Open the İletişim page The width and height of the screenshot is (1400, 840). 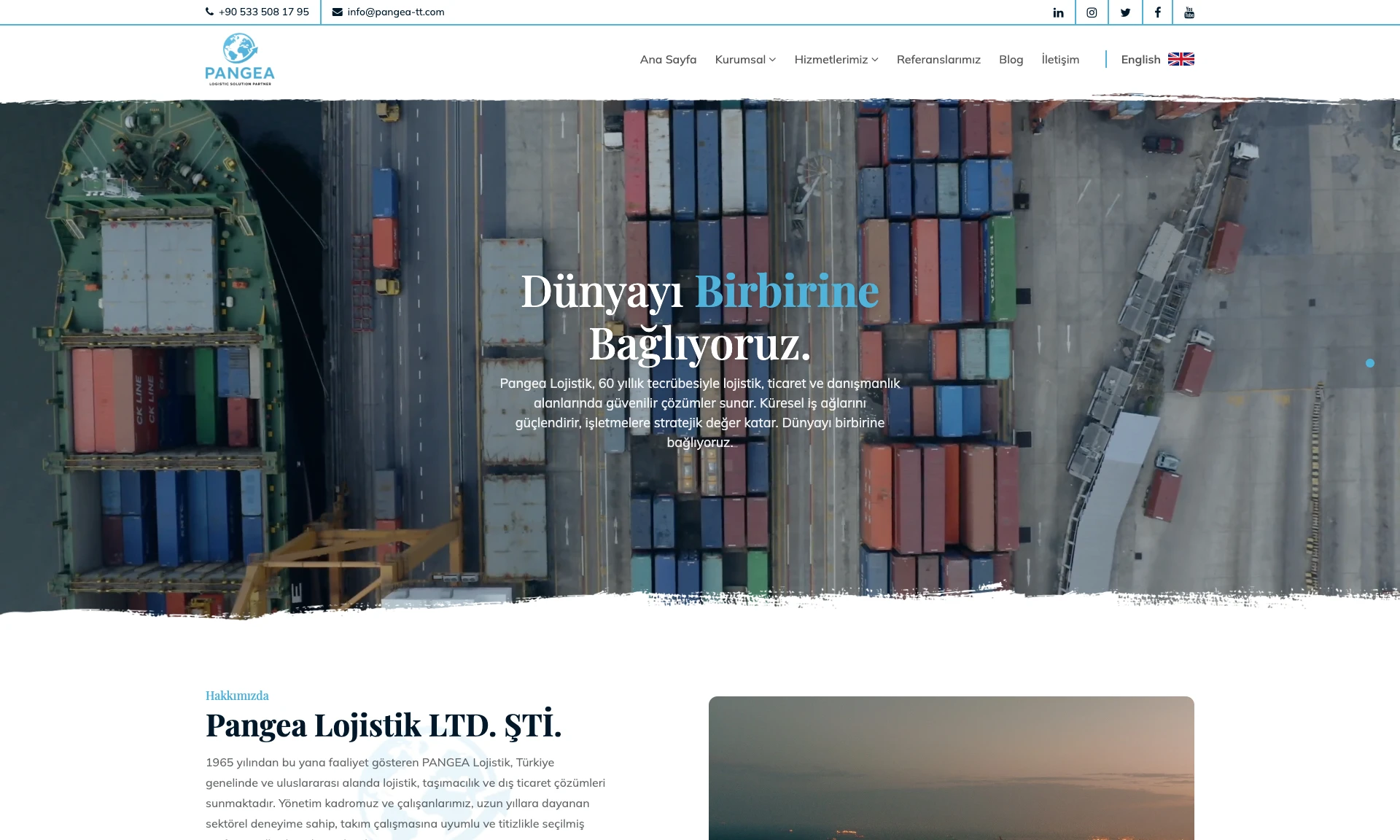click(1060, 60)
